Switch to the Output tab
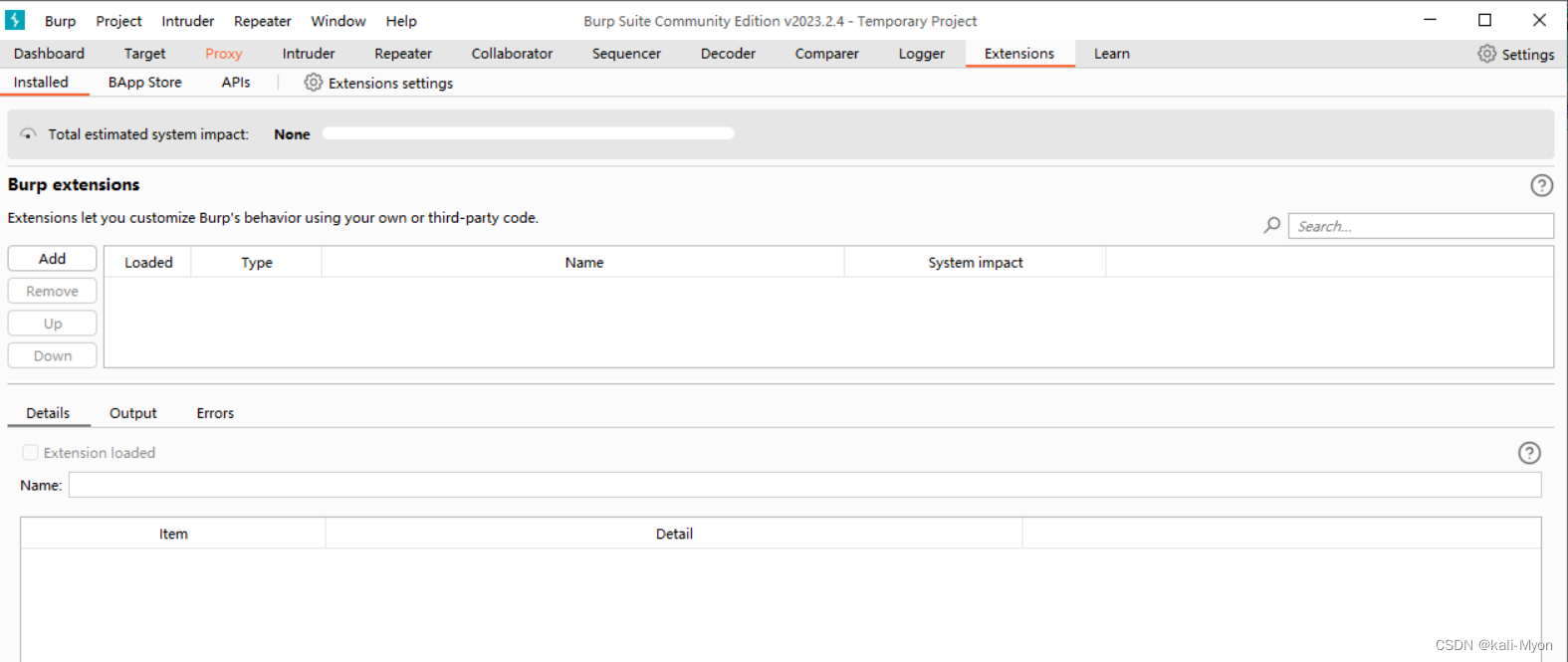The height and width of the screenshot is (662, 1568). 132,413
